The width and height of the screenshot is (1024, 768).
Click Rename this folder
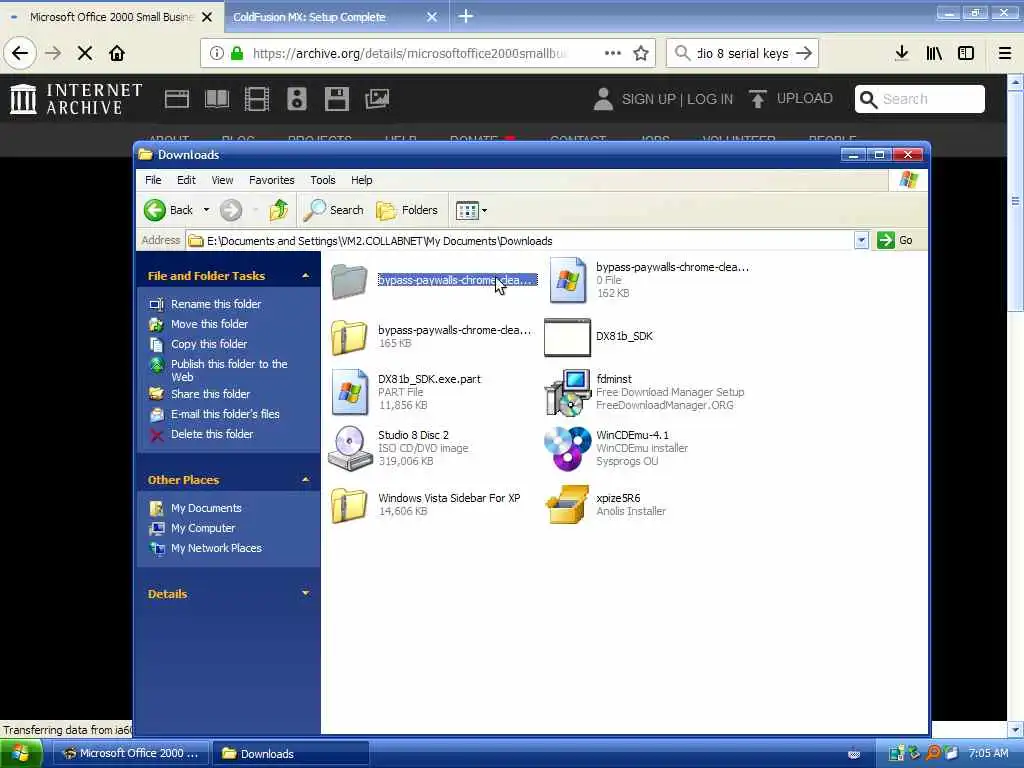tap(216, 304)
